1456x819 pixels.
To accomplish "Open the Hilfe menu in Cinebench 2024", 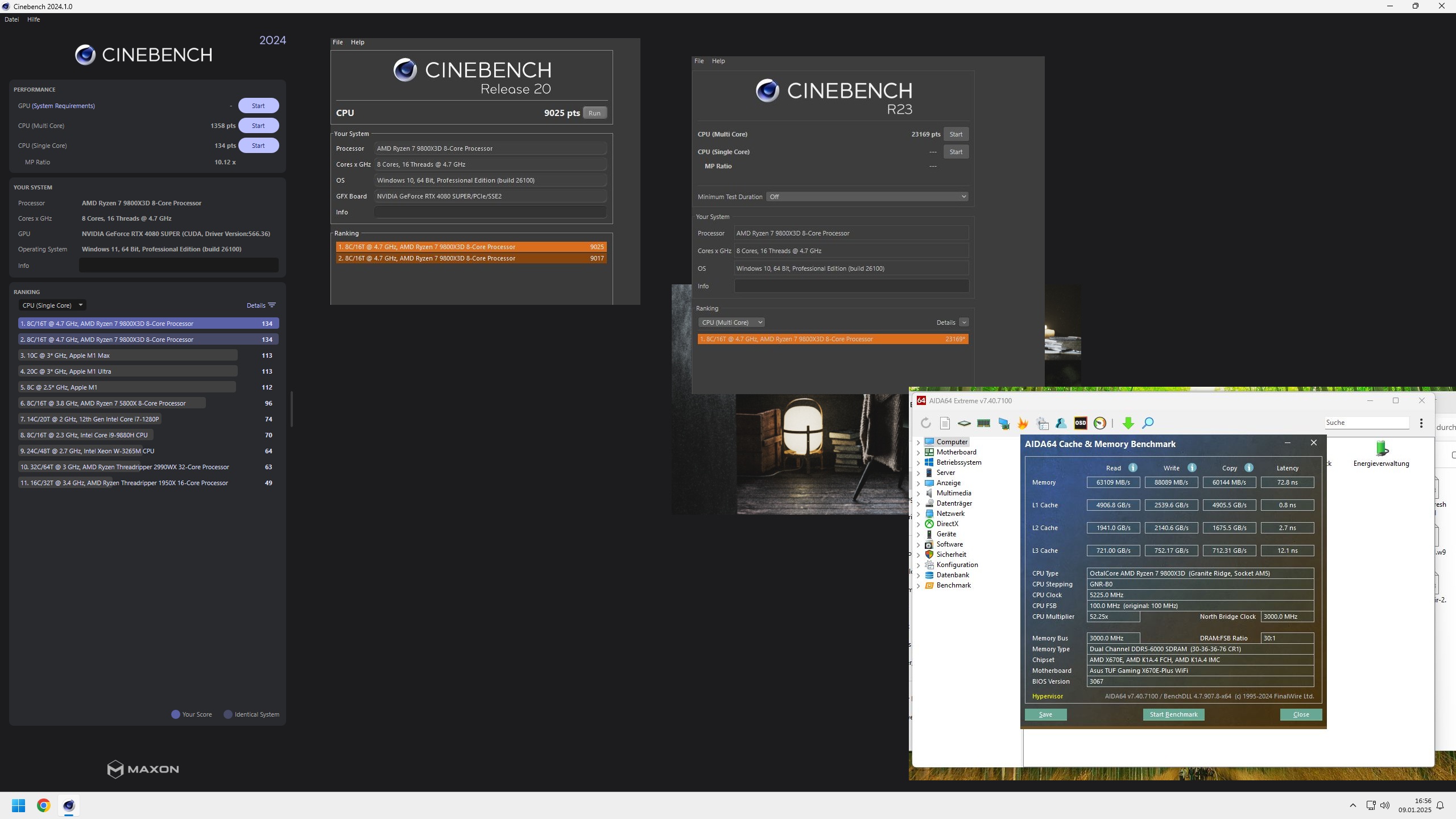I will click(34, 19).
